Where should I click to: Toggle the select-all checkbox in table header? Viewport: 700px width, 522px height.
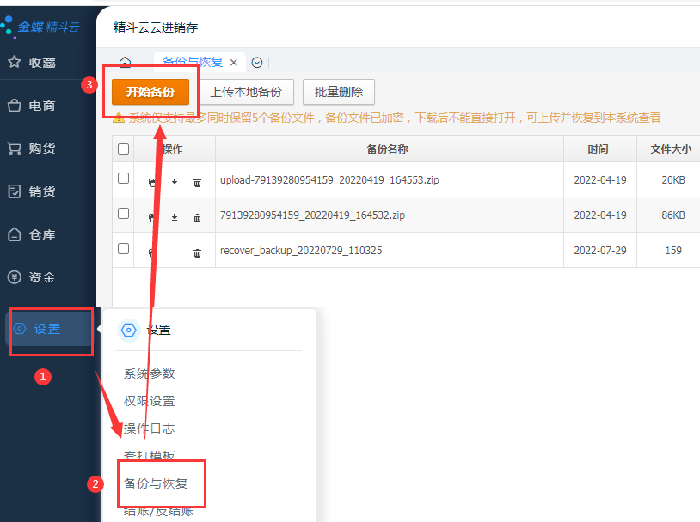pyautogui.click(x=124, y=149)
